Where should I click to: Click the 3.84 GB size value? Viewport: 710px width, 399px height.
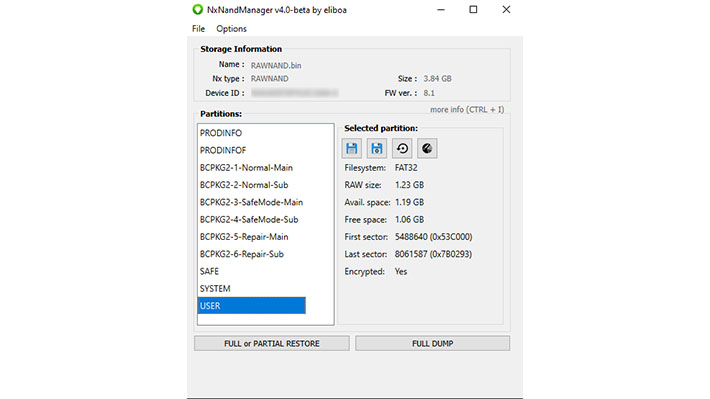point(437,78)
